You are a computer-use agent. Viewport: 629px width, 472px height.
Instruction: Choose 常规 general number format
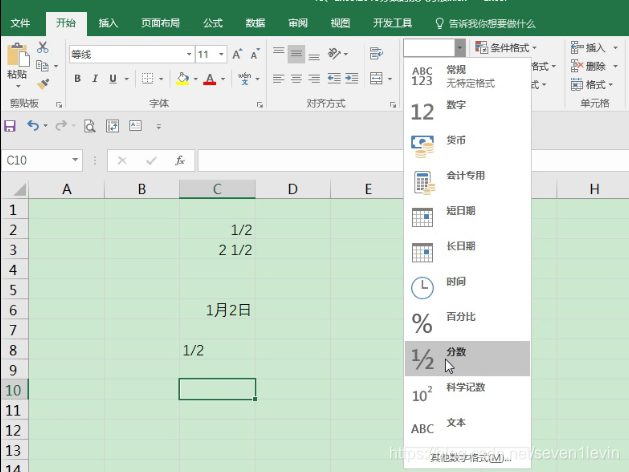467,76
